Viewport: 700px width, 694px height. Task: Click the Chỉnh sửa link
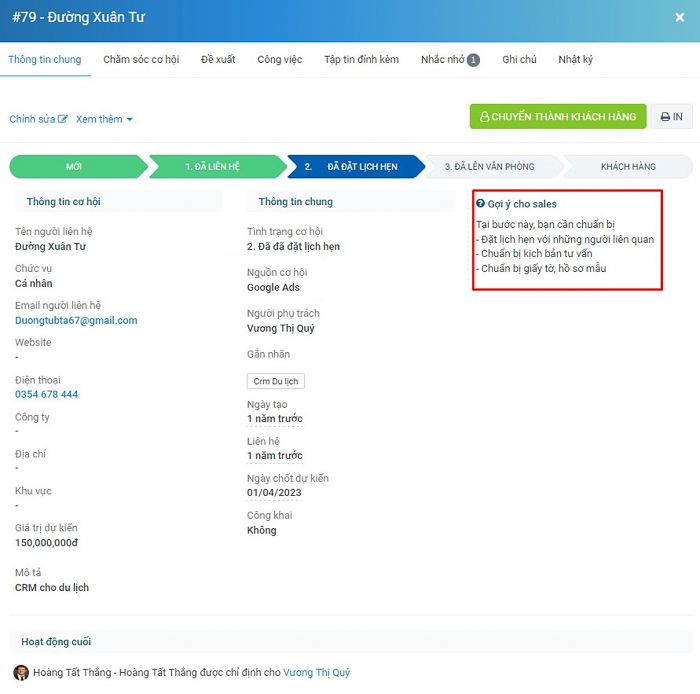click(x=32, y=119)
